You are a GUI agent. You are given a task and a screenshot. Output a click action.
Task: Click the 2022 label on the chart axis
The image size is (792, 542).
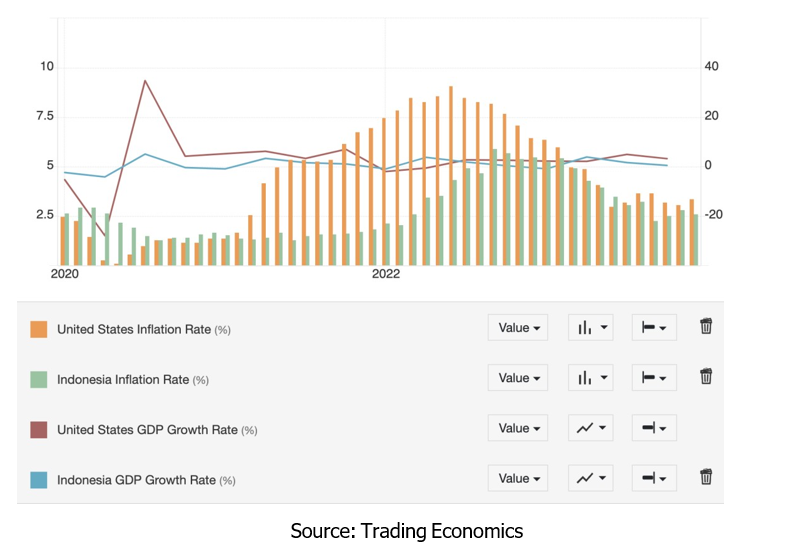pos(385,273)
